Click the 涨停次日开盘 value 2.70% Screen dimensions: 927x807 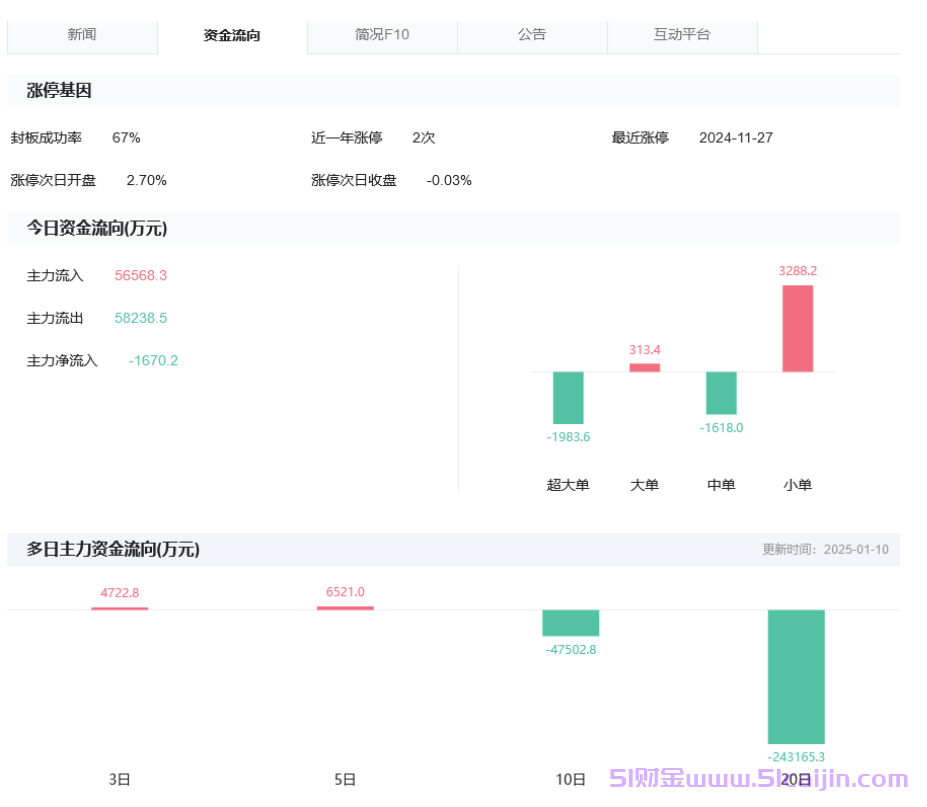click(147, 180)
